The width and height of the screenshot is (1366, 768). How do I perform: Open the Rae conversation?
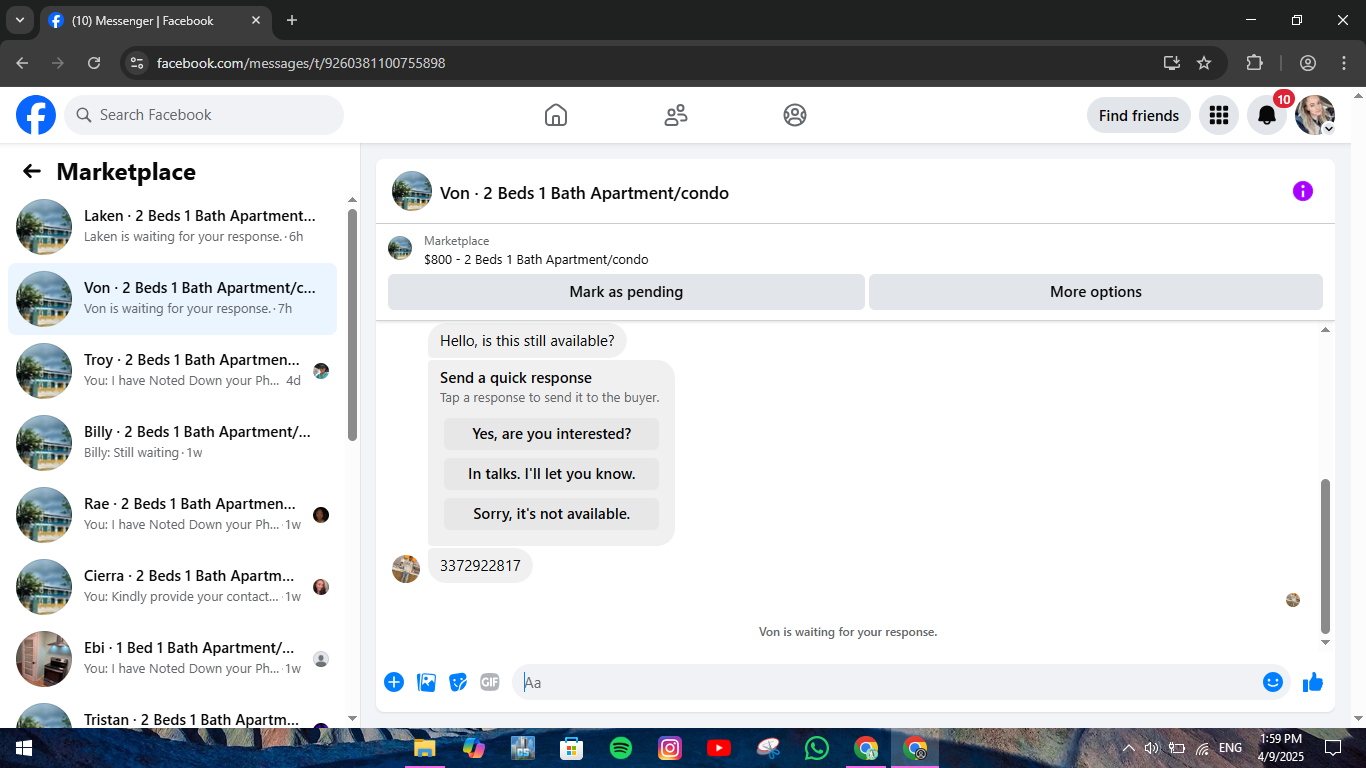click(172, 515)
